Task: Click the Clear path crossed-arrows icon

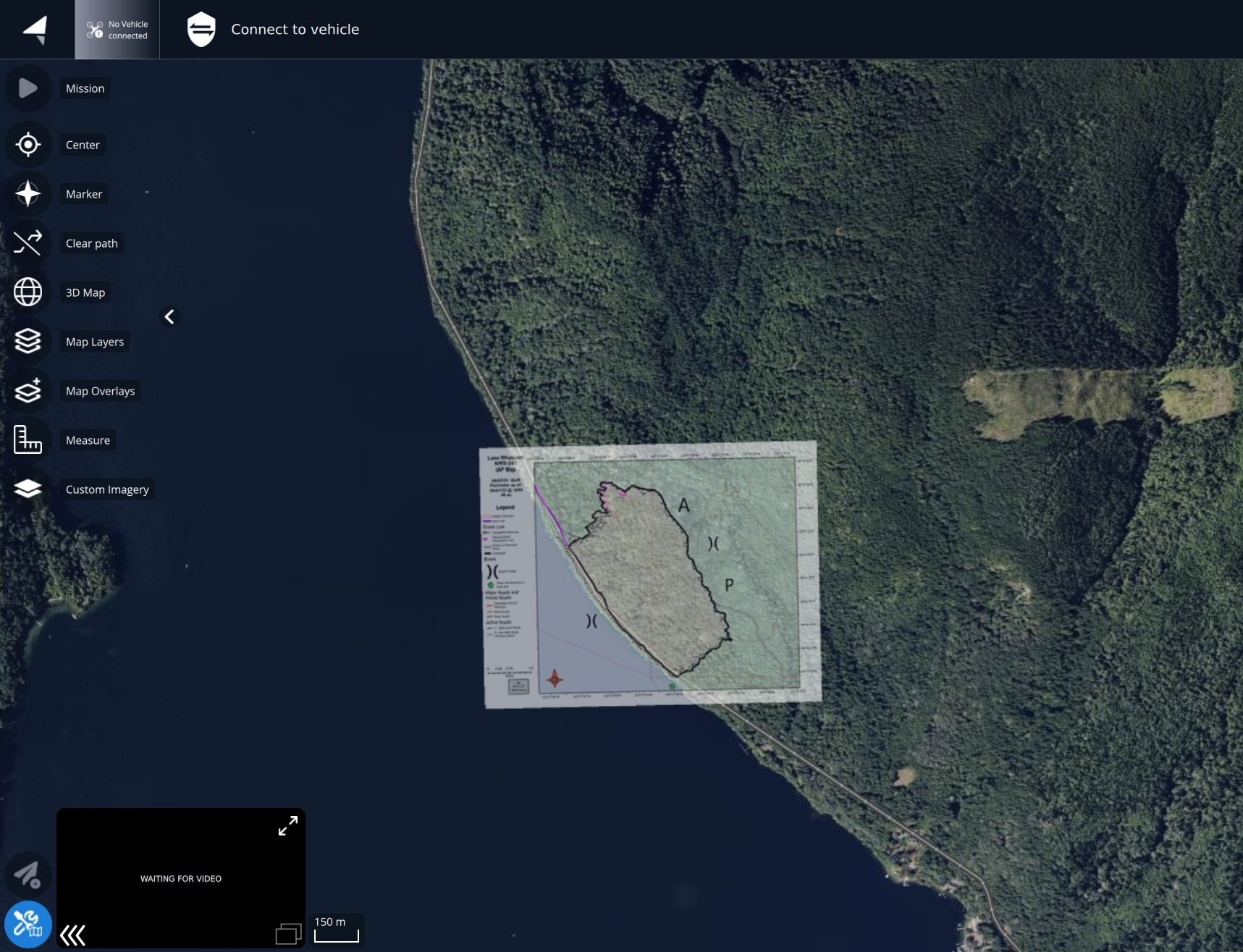Action: 28,243
